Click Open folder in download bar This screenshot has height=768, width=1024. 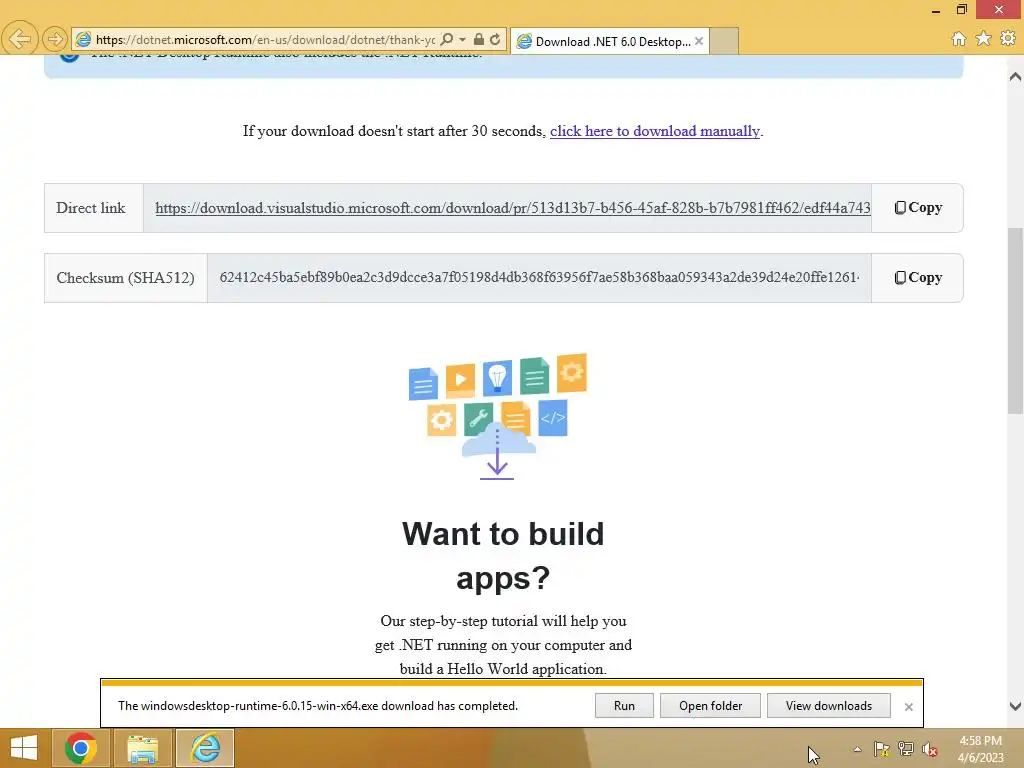(710, 706)
